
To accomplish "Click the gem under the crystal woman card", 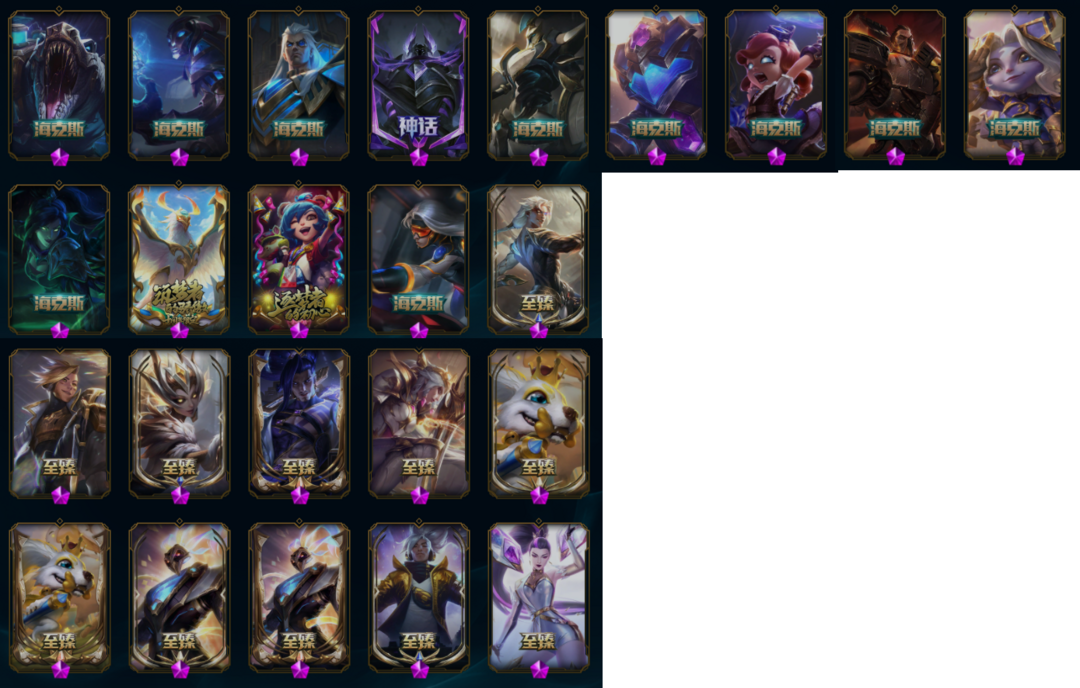I will tap(539, 669).
